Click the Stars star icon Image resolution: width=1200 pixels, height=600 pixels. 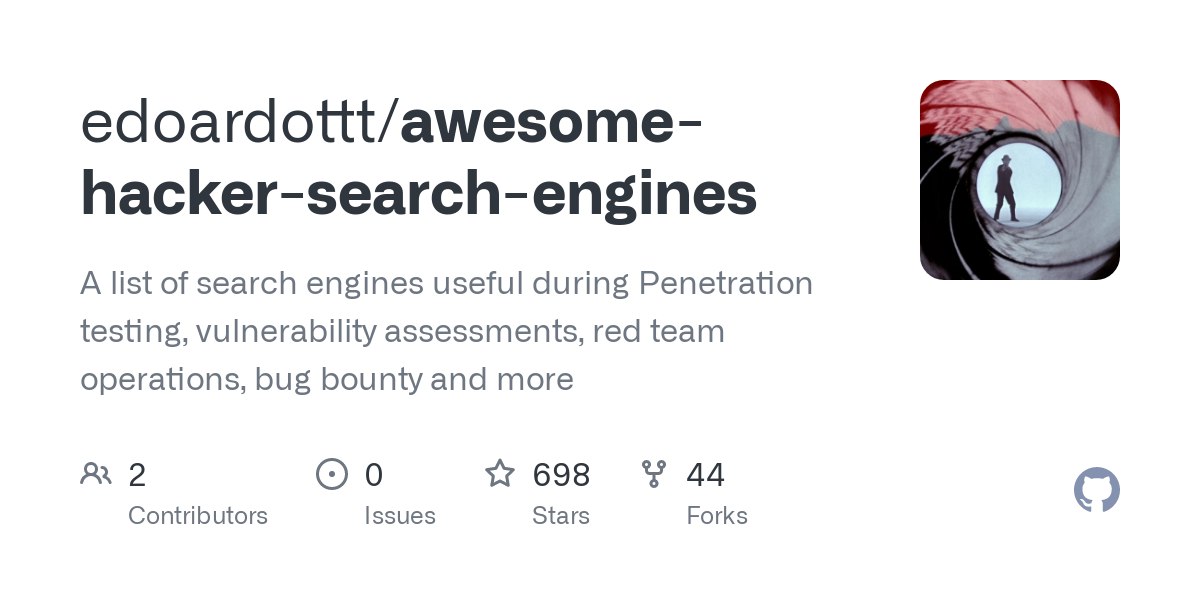[500, 473]
